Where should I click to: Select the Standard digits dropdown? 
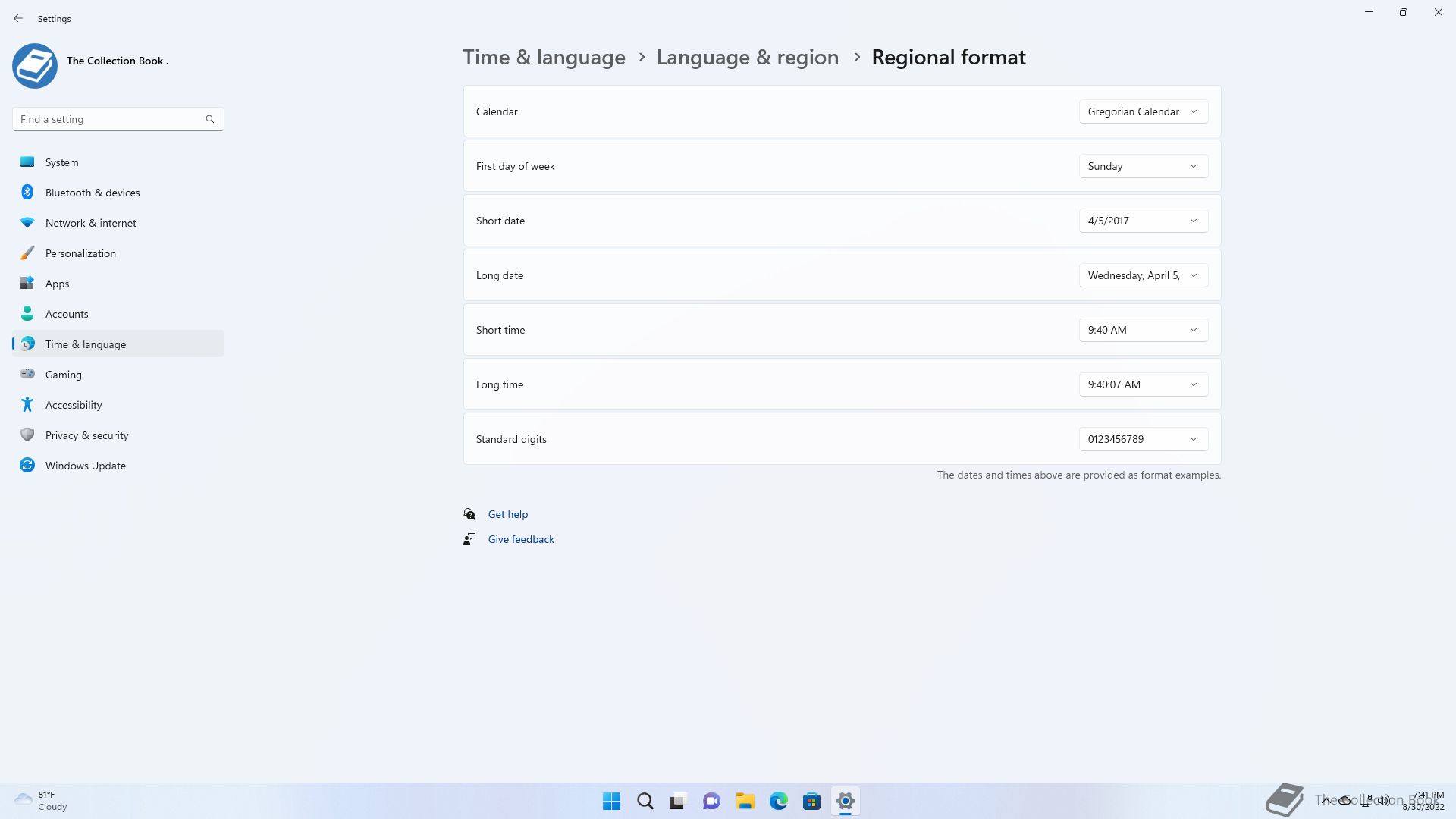coord(1143,439)
